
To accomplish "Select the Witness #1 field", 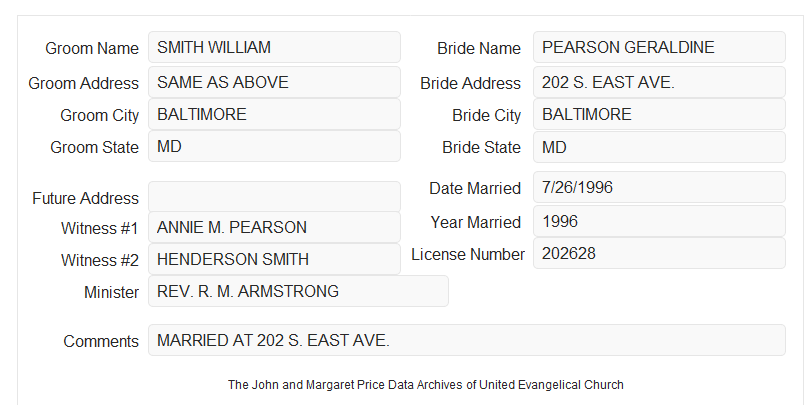I will coord(274,227).
